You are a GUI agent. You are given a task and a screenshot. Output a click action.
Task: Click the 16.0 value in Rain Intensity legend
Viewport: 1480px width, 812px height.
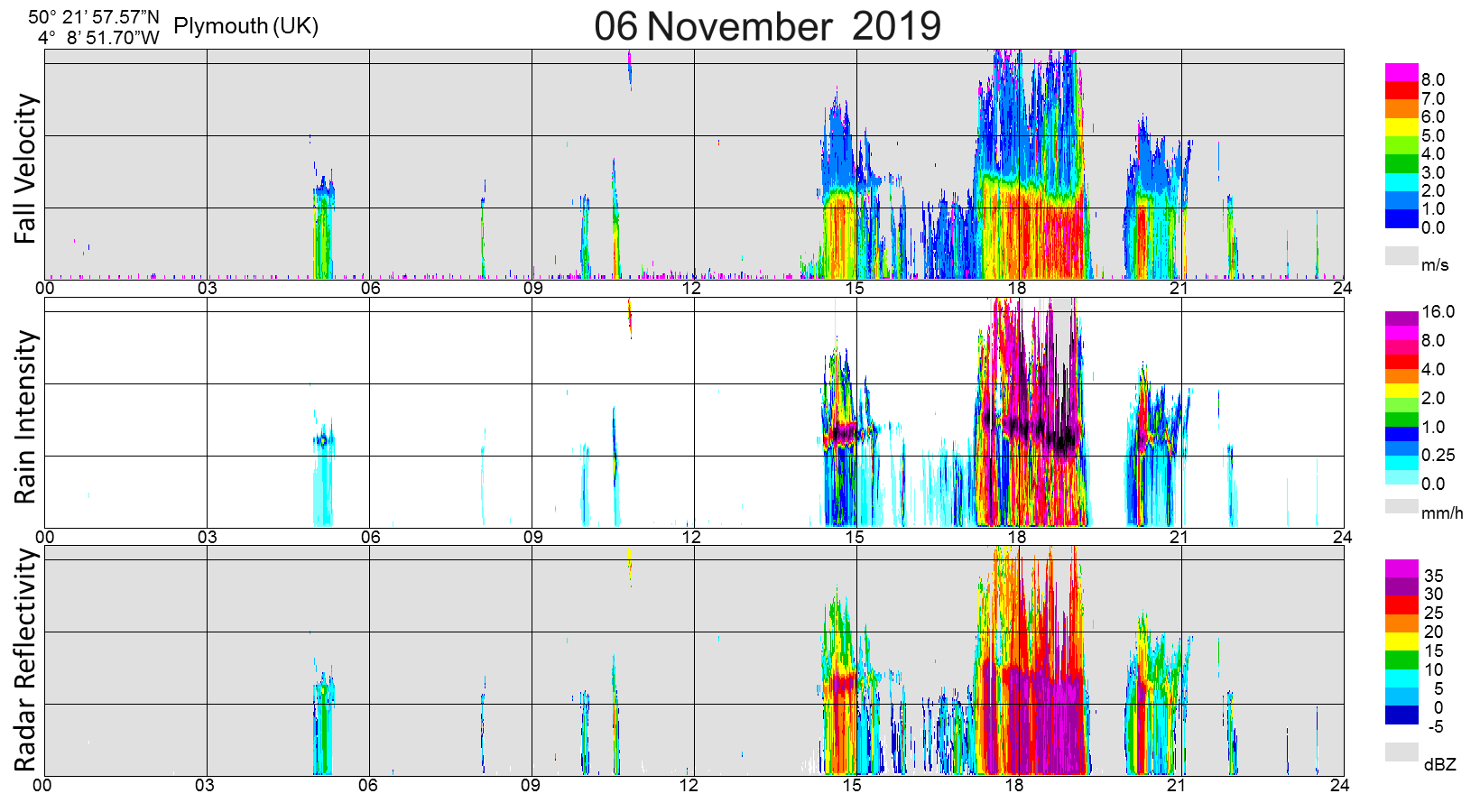(1438, 311)
